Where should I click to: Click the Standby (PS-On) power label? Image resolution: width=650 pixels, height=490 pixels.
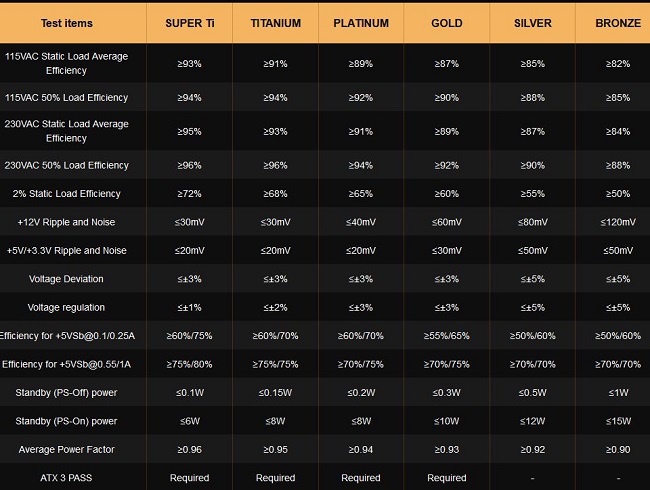tap(66, 421)
